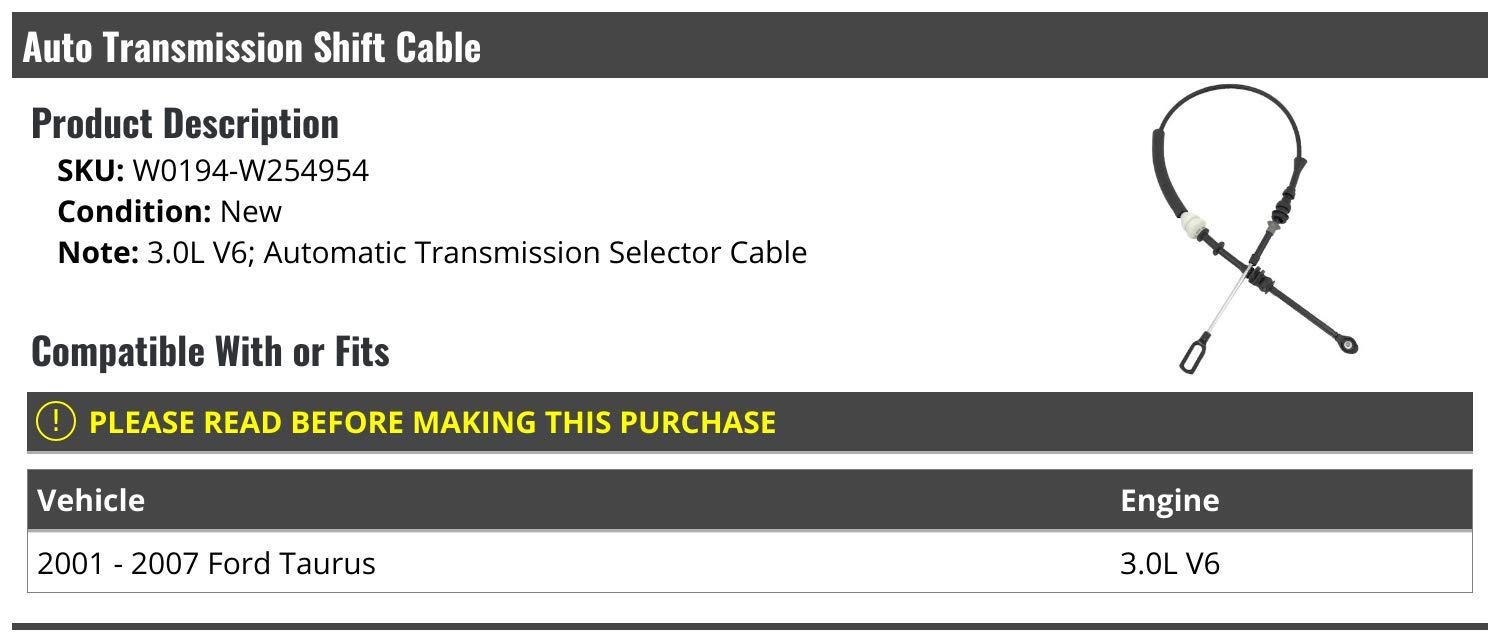Click the bold SKU label
Screen dimensions: 1500x642
coord(91,171)
